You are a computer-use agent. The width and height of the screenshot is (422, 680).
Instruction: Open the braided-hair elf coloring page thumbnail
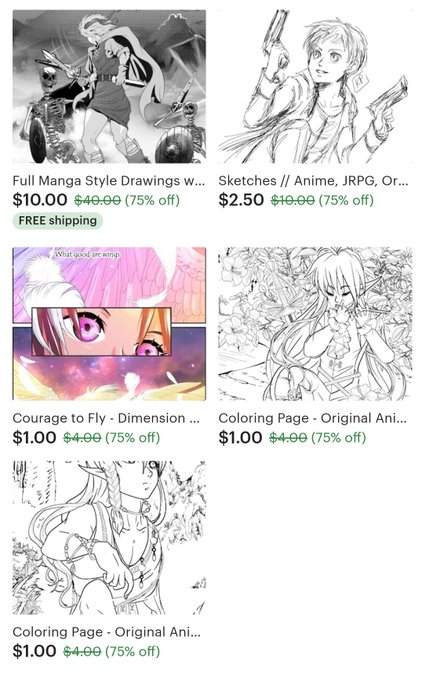(x=109, y=538)
